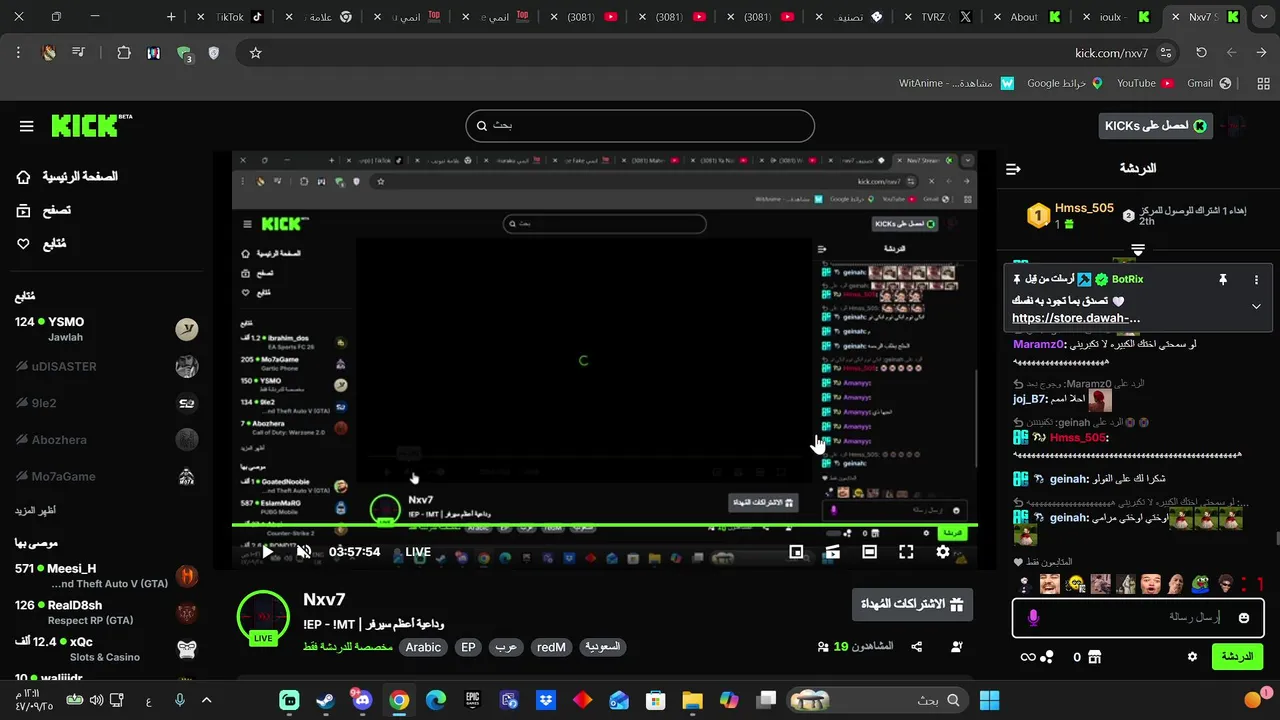Open Discord from the Windows taskbar
1280x720 pixels.
click(362, 700)
